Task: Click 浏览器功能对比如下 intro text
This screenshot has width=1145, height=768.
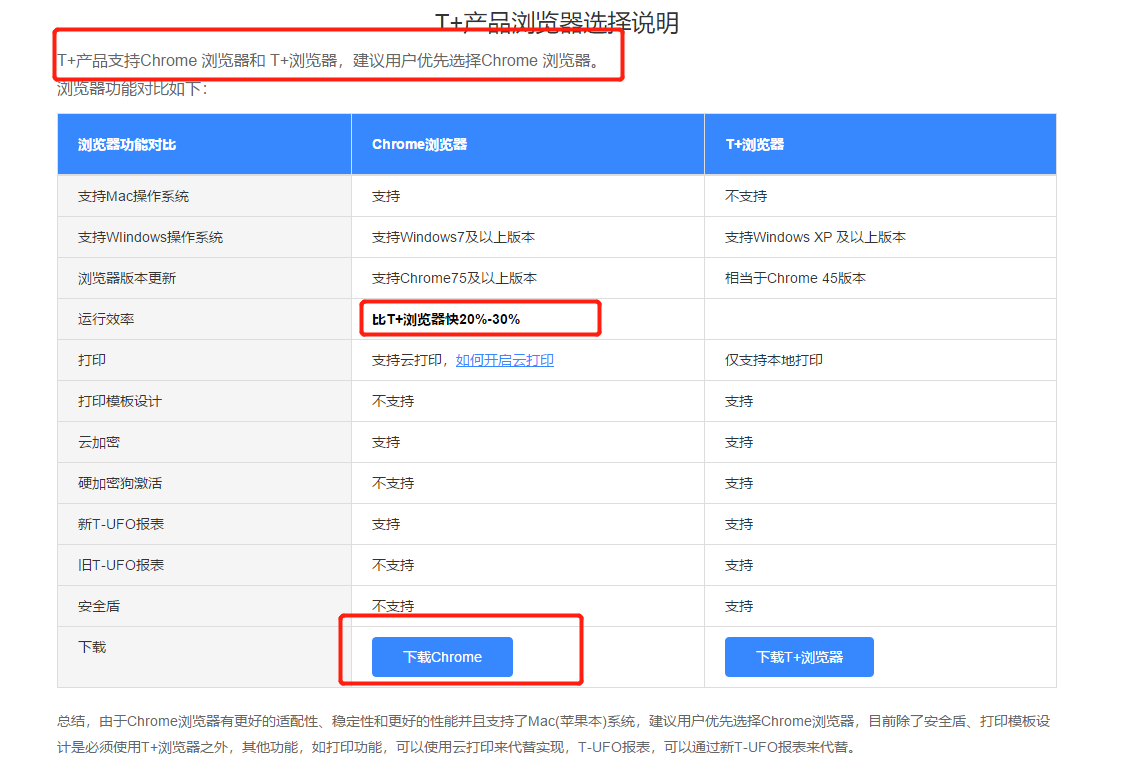Action: click(x=132, y=89)
